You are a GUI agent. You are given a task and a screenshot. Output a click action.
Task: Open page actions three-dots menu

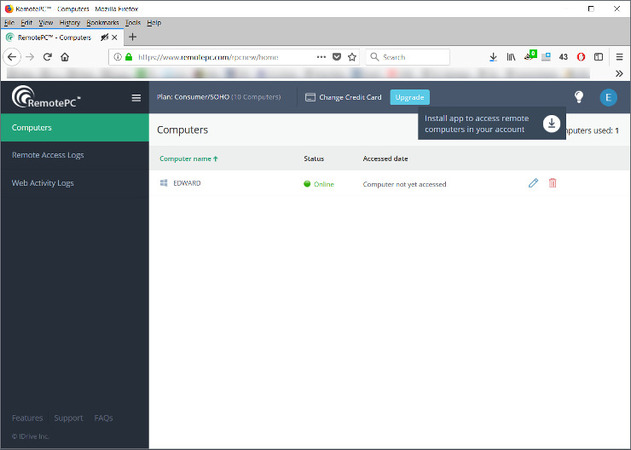tap(321, 57)
